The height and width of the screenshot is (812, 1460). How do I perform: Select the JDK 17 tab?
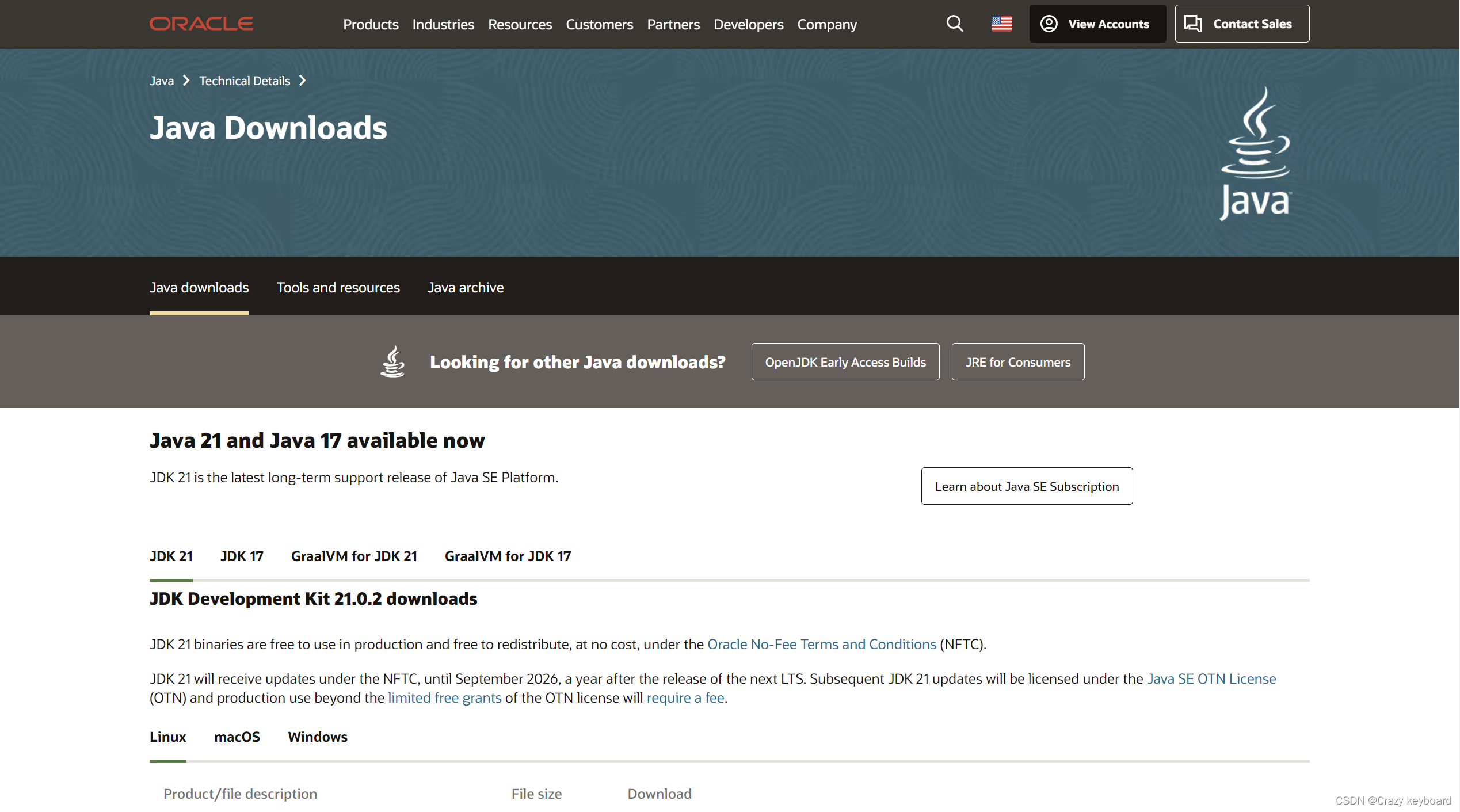(x=242, y=556)
